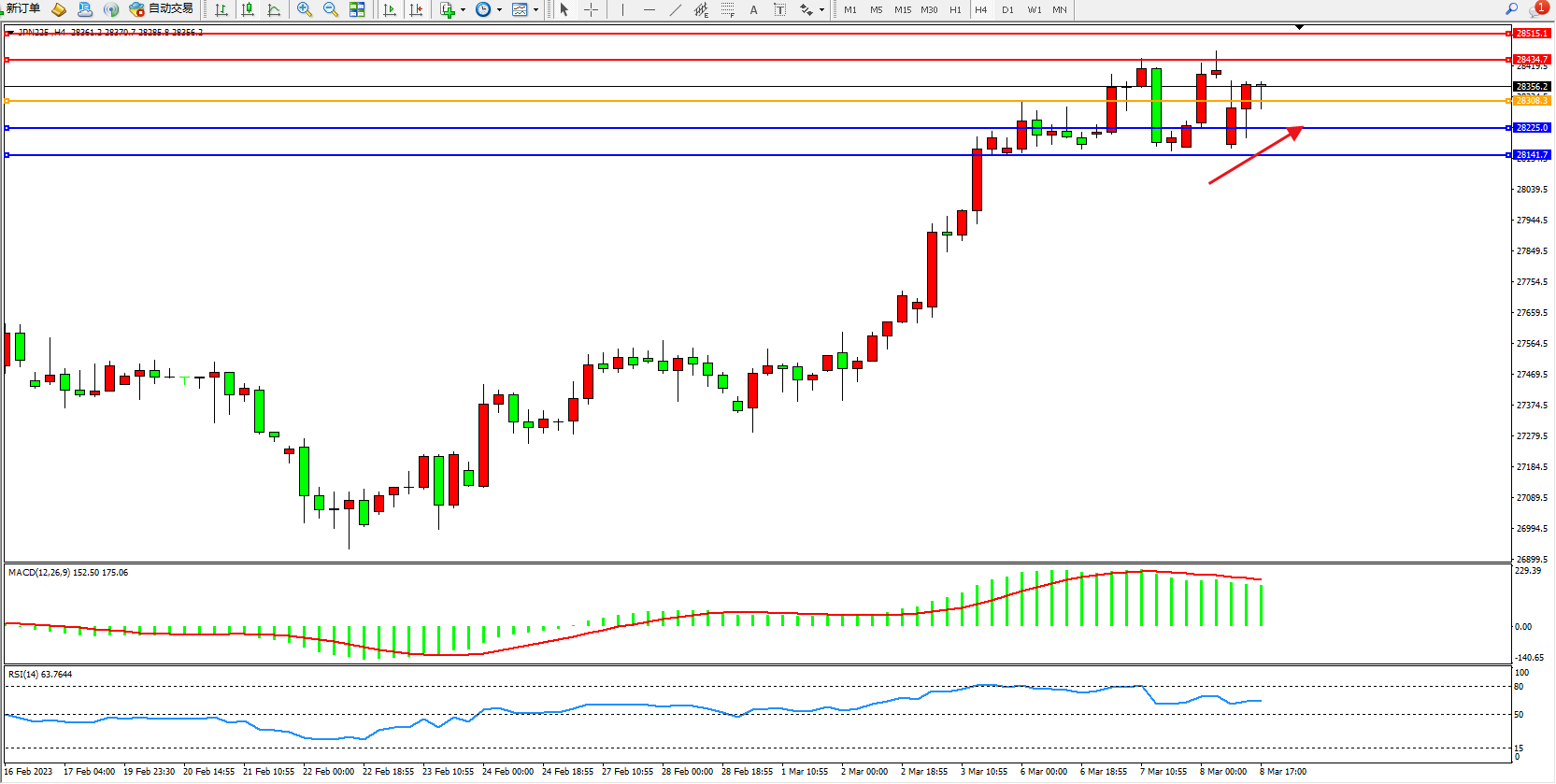
Task: Switch to the D1 timeframe
Action: pos(1007,9)
